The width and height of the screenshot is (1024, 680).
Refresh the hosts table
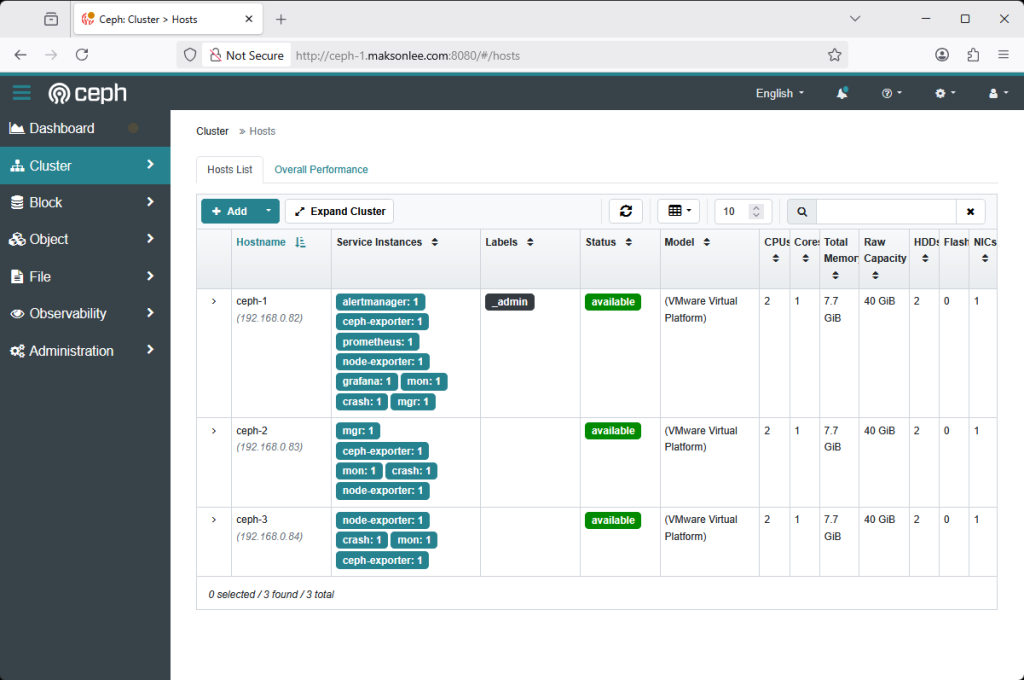626,211
